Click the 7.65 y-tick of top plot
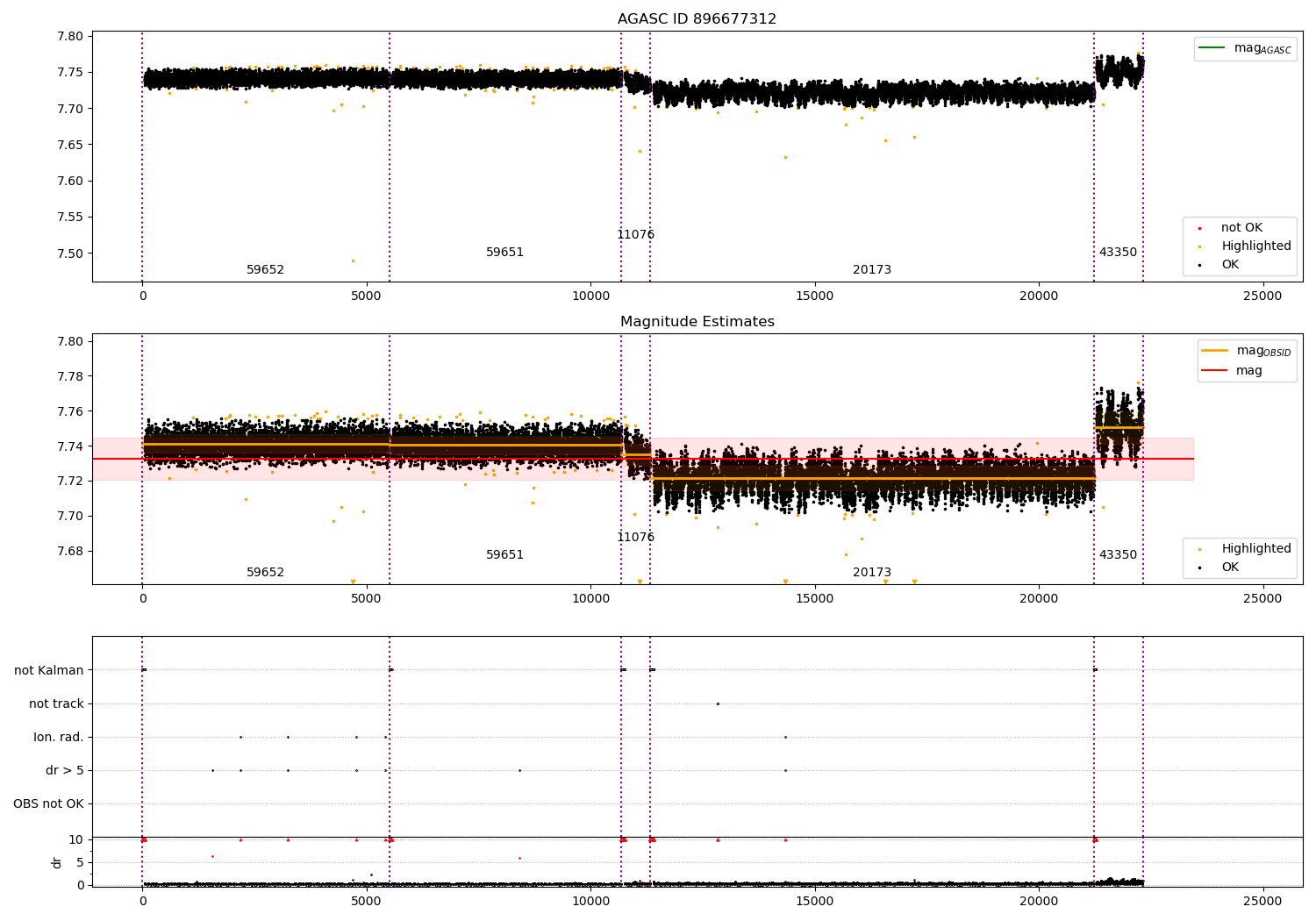Image resolution: width=1316 pixels, height=921 pixels. tap(70, 145)
